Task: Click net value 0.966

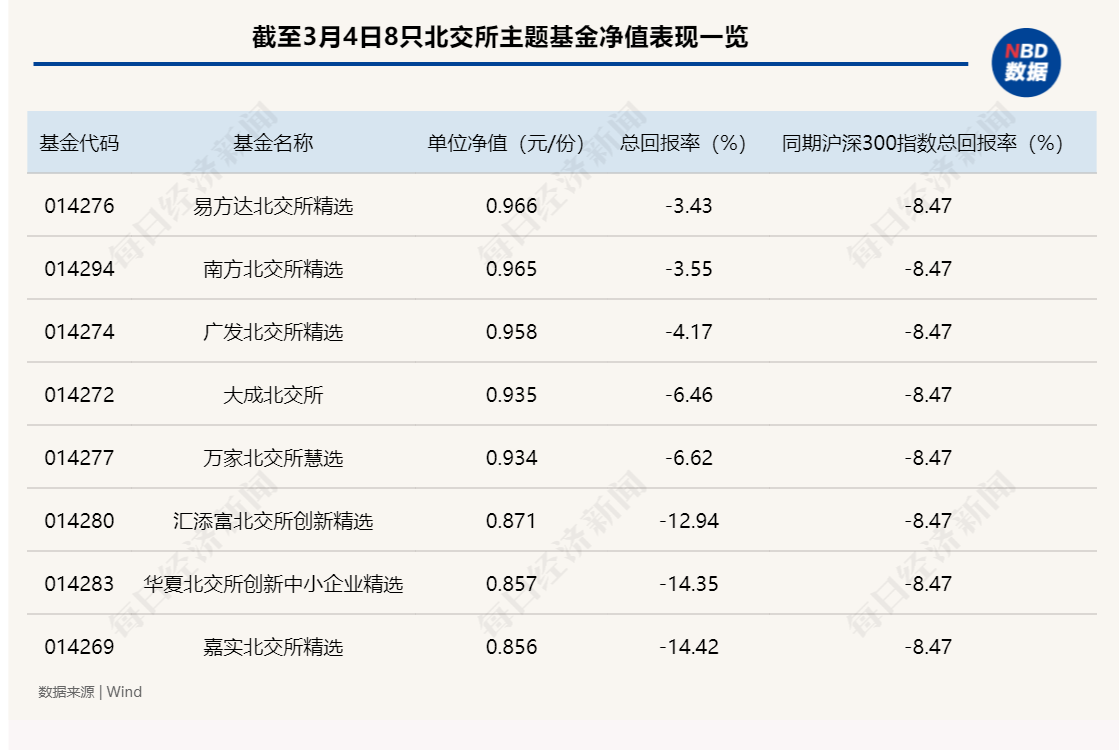Action: (x=512, y=206)
